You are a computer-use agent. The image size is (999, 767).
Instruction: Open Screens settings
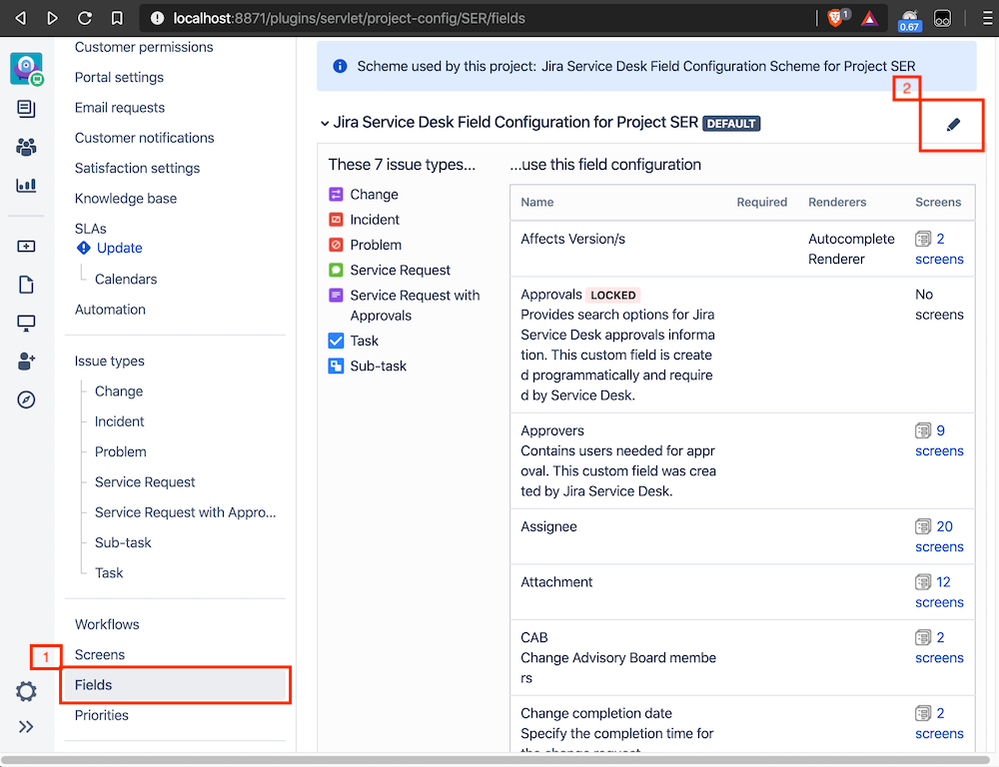point(99,655)
